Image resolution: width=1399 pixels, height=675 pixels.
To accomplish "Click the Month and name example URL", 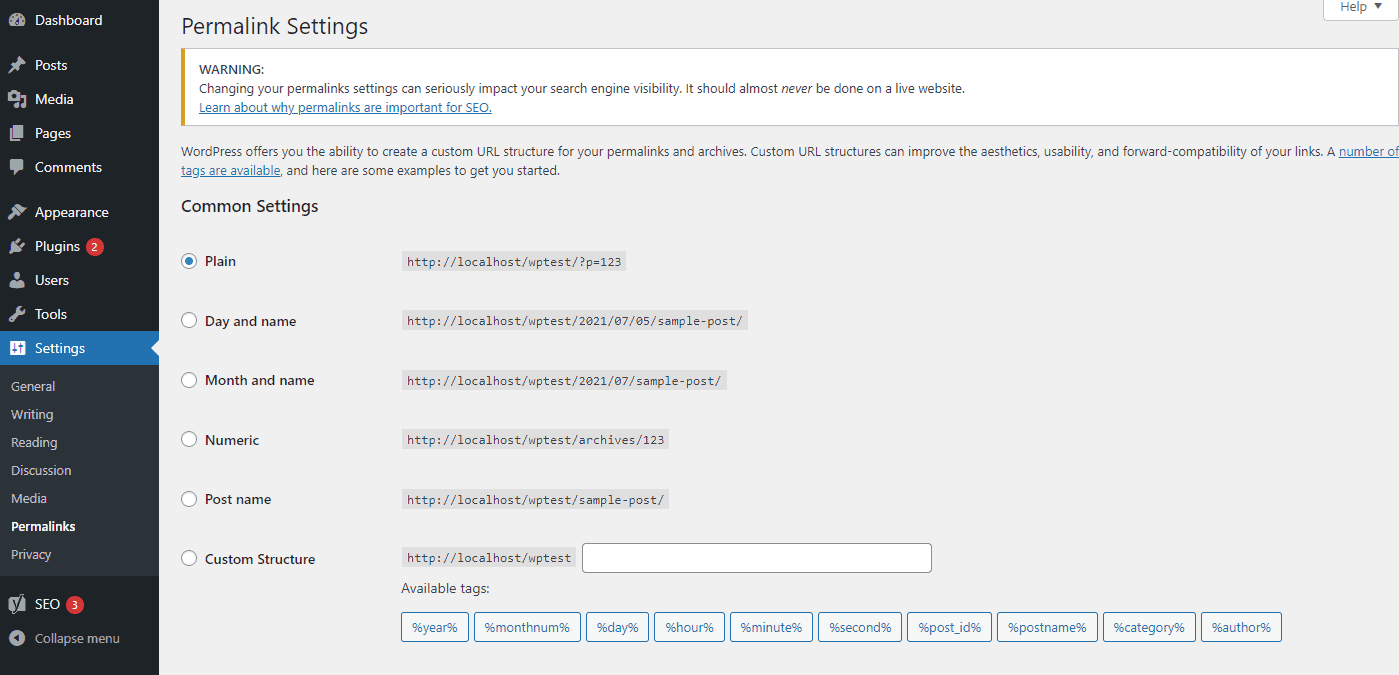I will point(564,381).
